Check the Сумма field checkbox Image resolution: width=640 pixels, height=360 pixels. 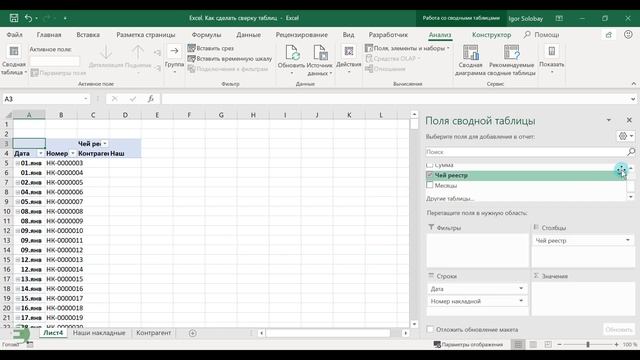pos(429,165)
